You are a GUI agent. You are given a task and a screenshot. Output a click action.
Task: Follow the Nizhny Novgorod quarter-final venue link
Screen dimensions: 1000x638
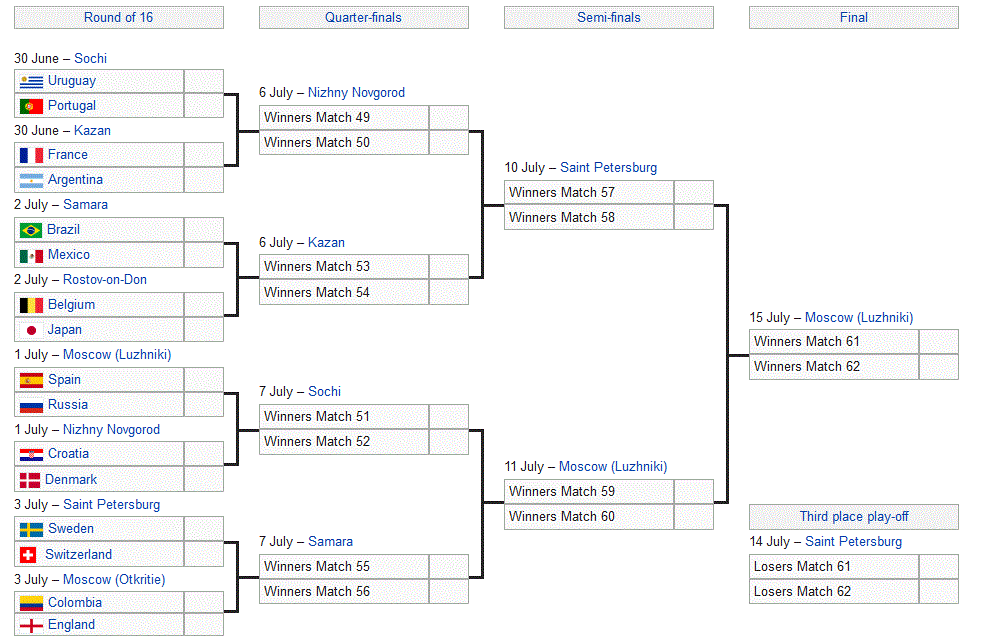356,93
